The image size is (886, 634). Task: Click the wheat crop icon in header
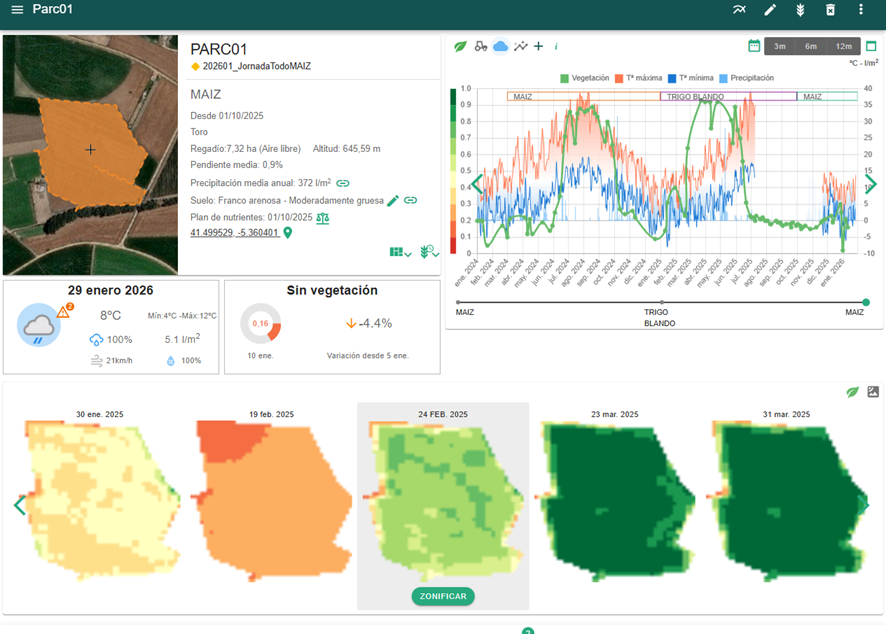click(800, 10)
